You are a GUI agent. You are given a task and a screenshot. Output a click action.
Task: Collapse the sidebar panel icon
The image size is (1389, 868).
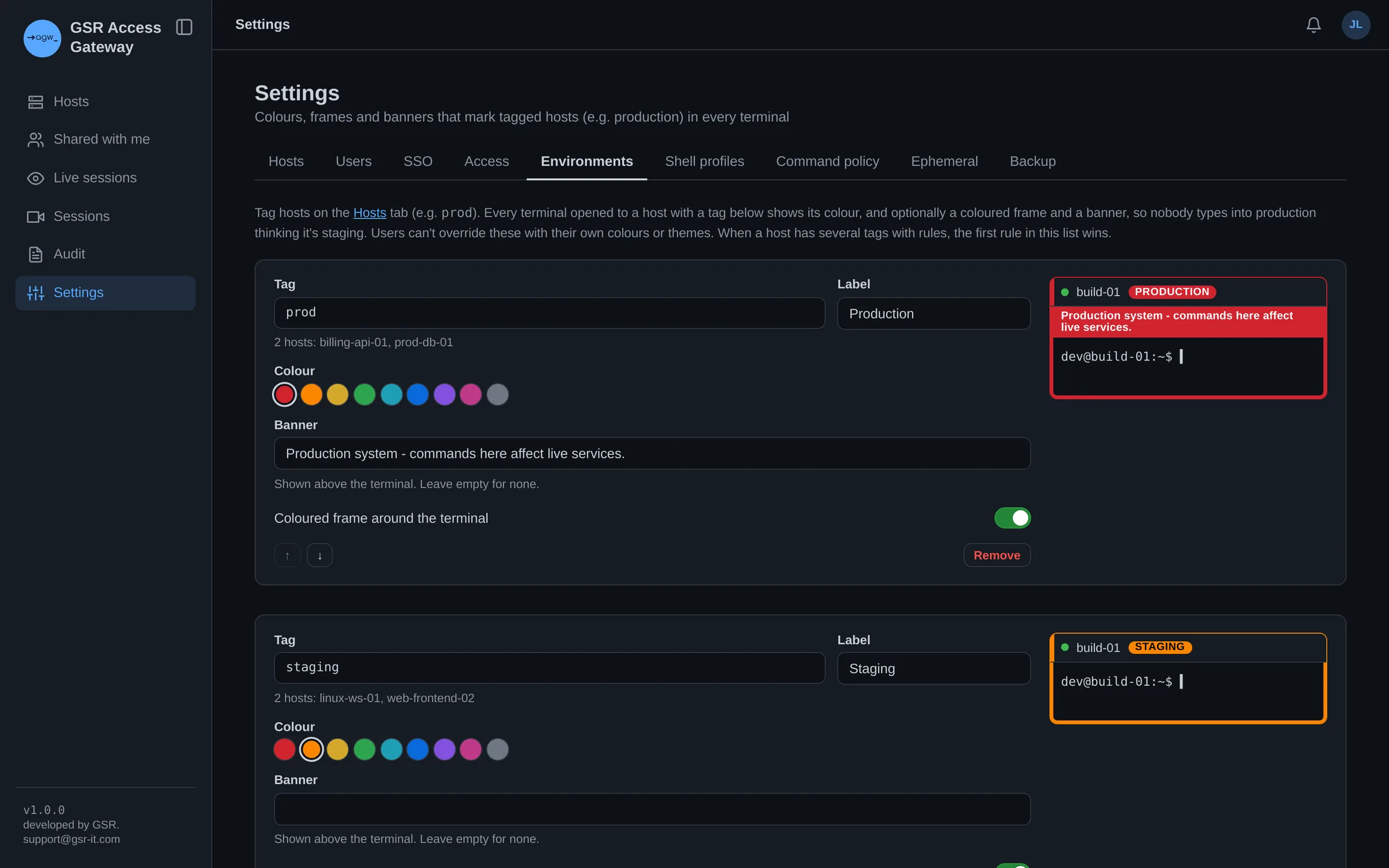click(x=184, y=27)
